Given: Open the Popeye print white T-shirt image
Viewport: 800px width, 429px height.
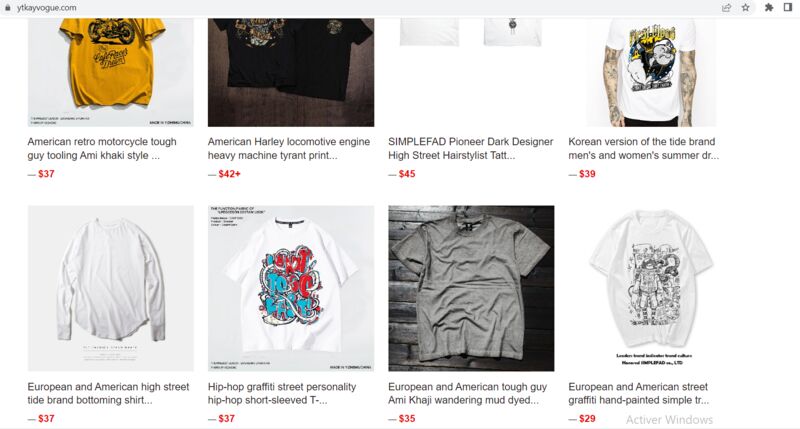Looking at the screenshot, I should click(x=651, y=72).
